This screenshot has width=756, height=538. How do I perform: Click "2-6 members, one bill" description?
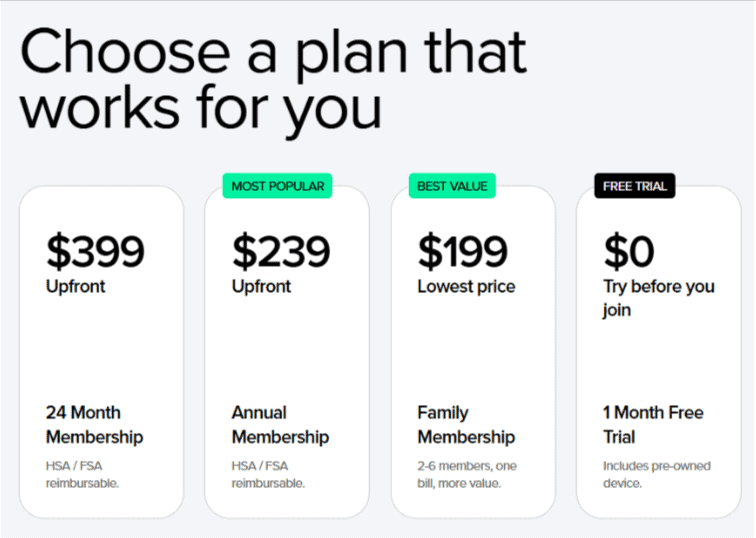coord(467,475)
